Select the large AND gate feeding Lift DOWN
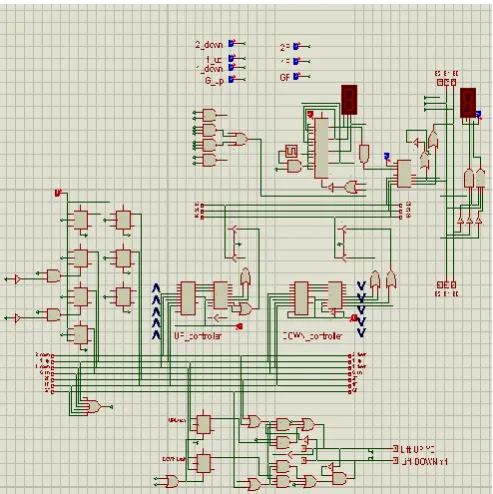This screenshot has width=493, height=494. pyautogui.click(x=339, y=479)
